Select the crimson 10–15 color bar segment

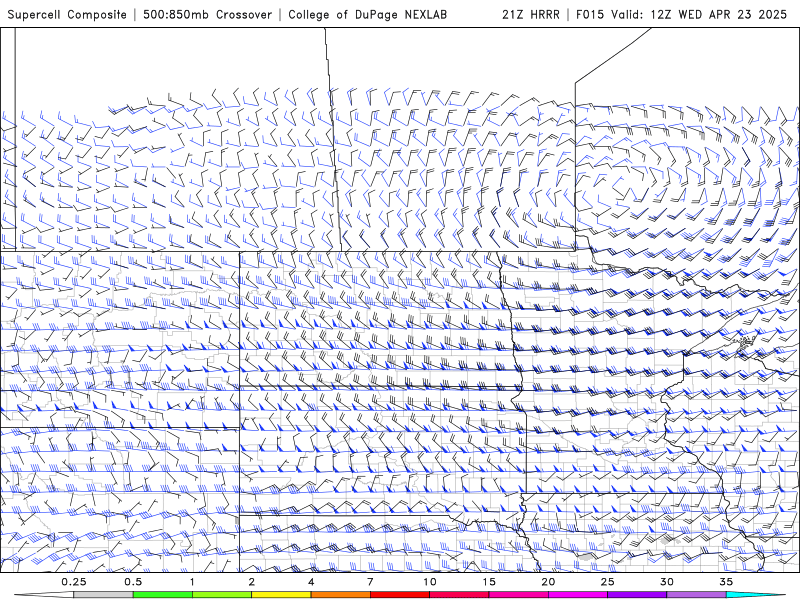tap(459, 595)
